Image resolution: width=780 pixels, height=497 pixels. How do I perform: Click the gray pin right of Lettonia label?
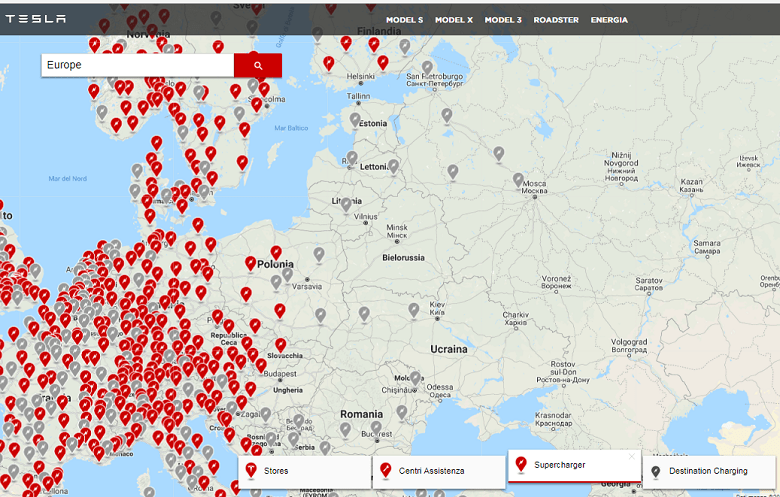(x=393, y=166)
